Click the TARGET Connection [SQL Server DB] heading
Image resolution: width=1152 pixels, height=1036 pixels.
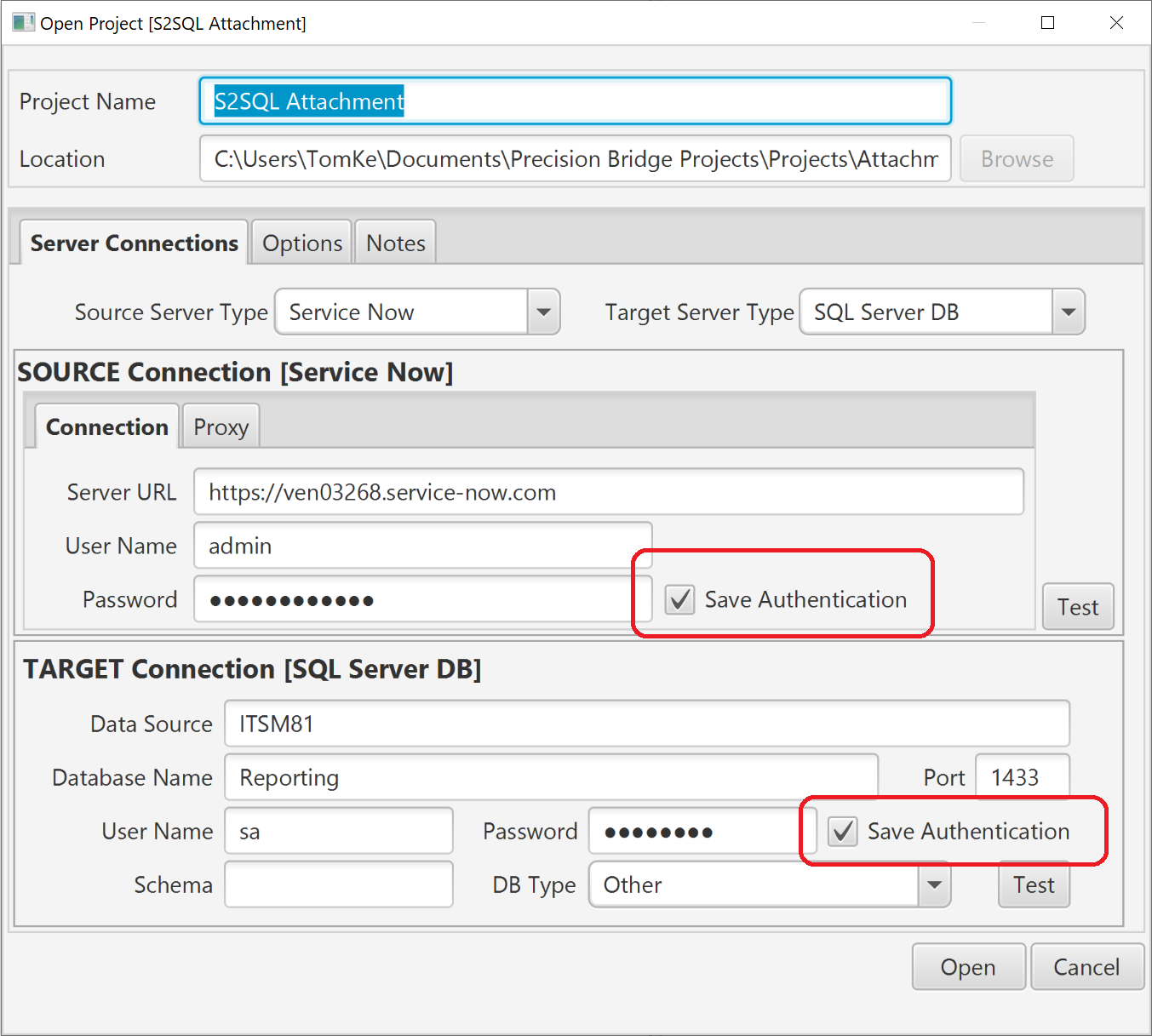(252, 669)
